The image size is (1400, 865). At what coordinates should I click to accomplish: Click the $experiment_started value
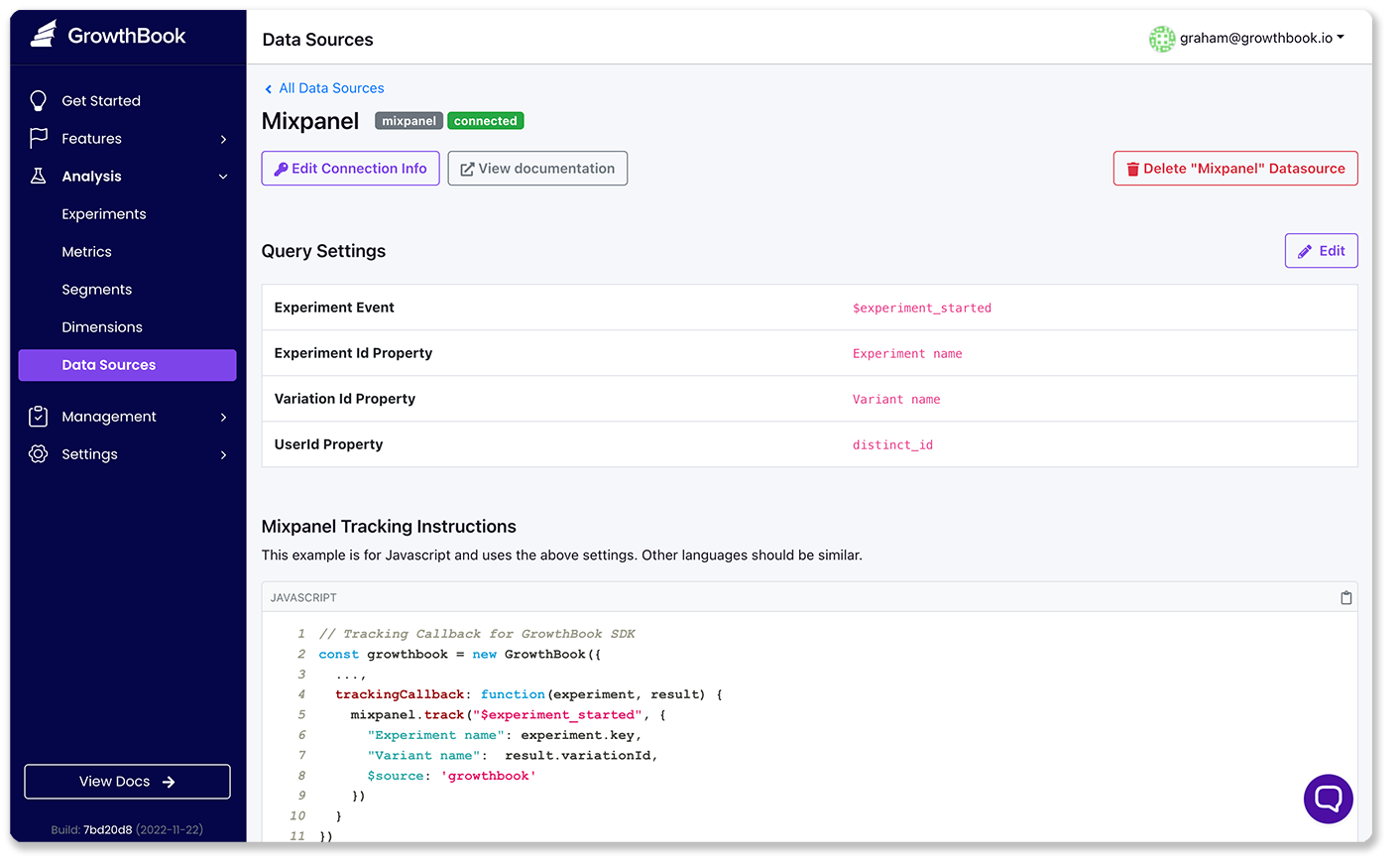click(922, 308)
